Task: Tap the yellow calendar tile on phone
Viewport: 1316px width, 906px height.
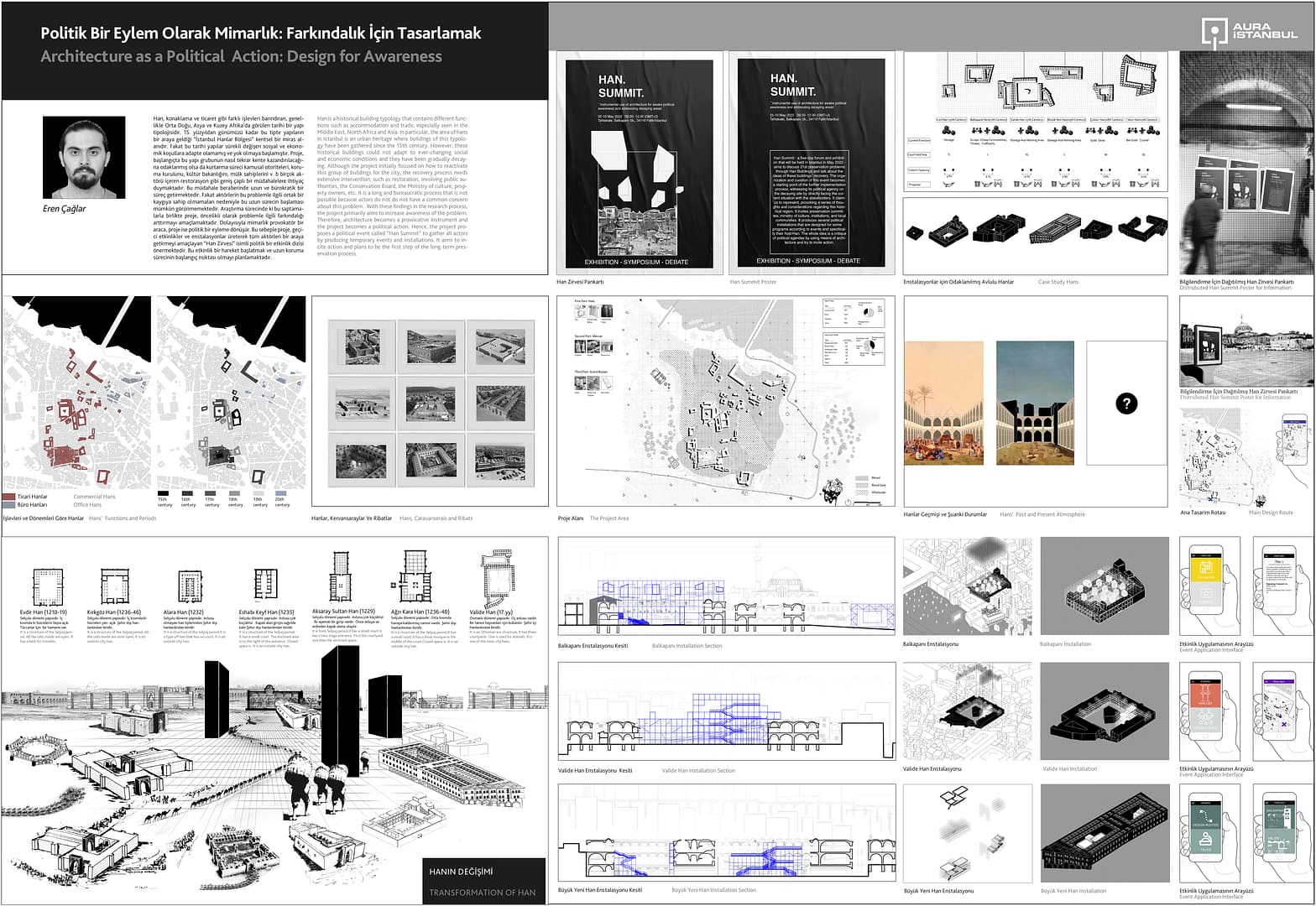Action: tap(1206, 570)
